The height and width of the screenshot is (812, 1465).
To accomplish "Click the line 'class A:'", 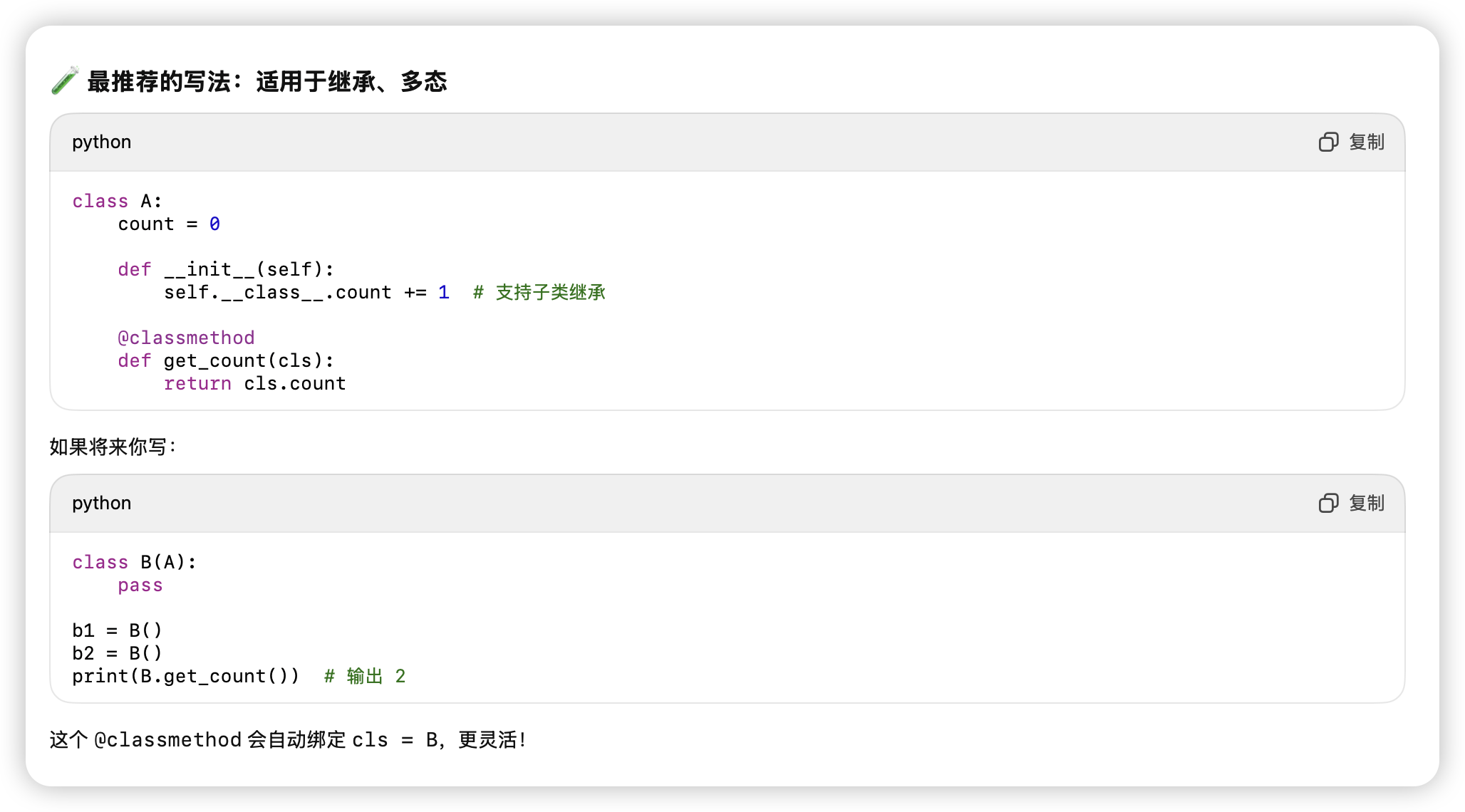I will tap(118, 202).
